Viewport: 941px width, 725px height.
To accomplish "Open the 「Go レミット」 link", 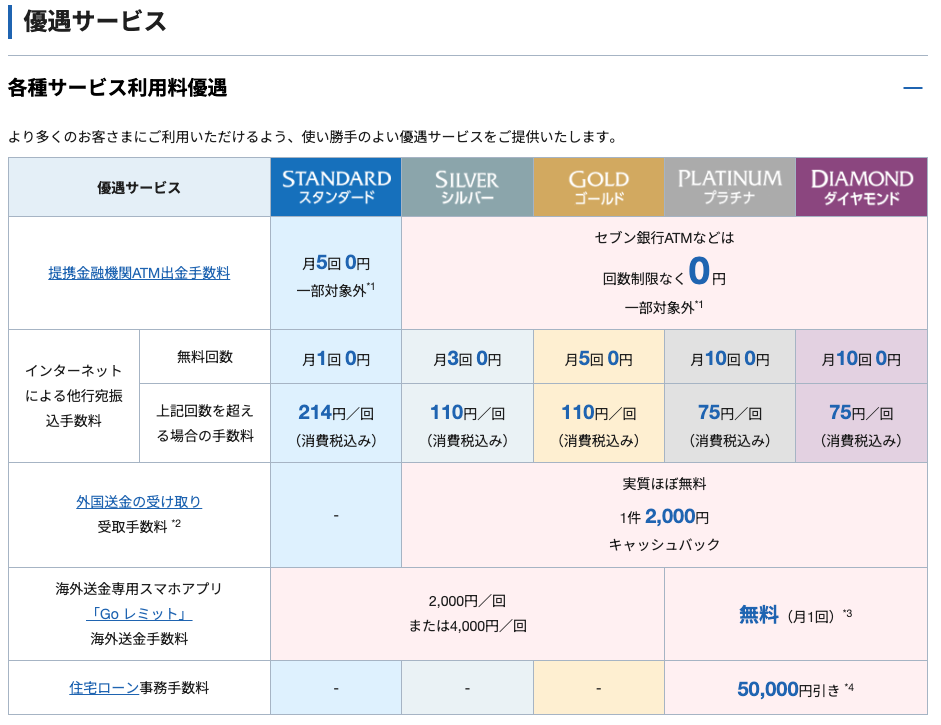I will pos(139,614).
